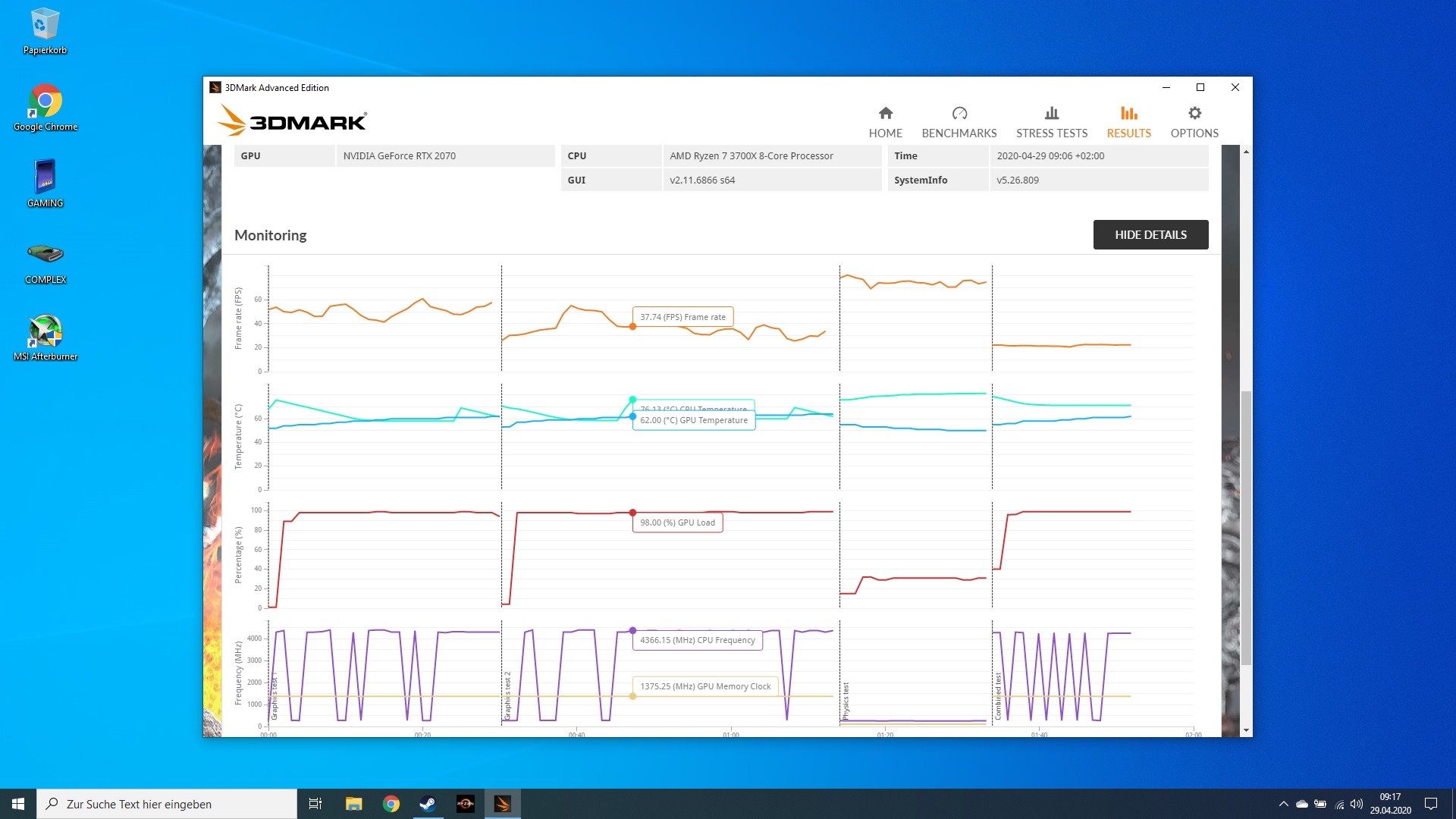Image resolution: width=1456 pixels, height=819 pixels.
Task: Click the 3DMark logo
Action: coord(292,121)
